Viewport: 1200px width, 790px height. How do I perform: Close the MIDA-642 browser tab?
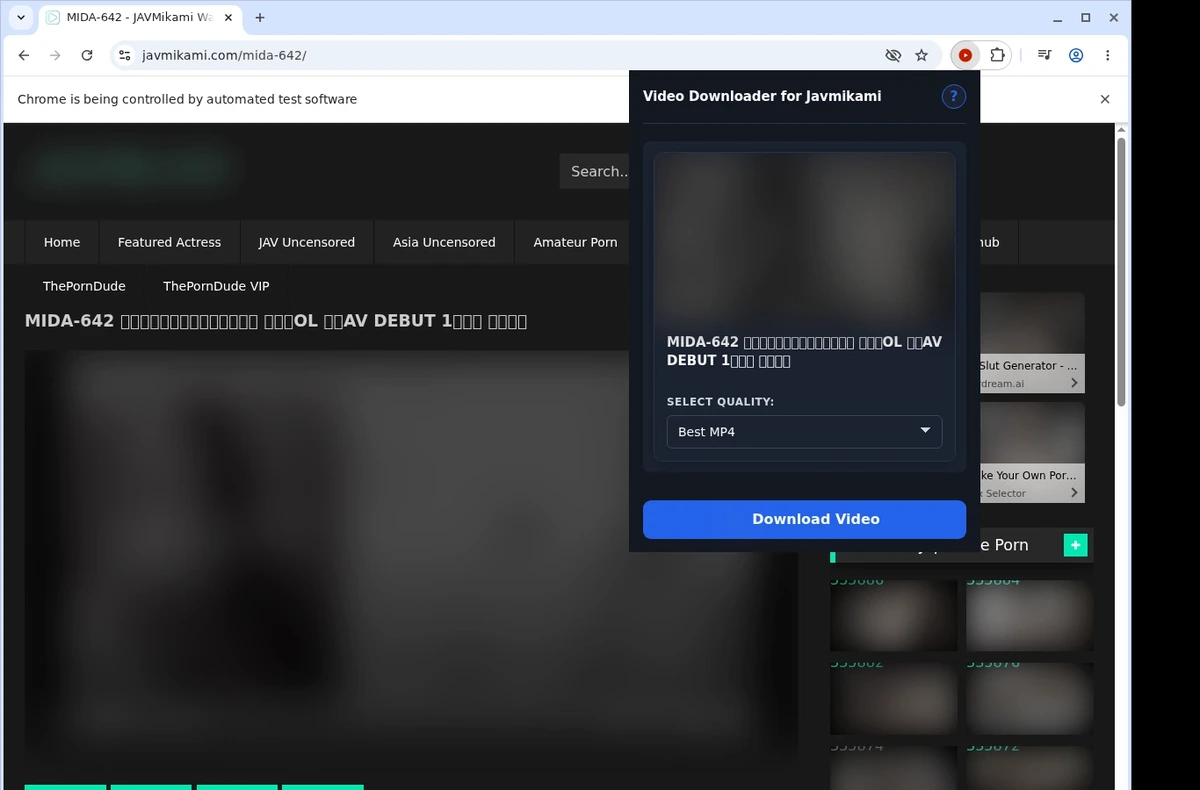pyautogui.click(x=228, y=18)
